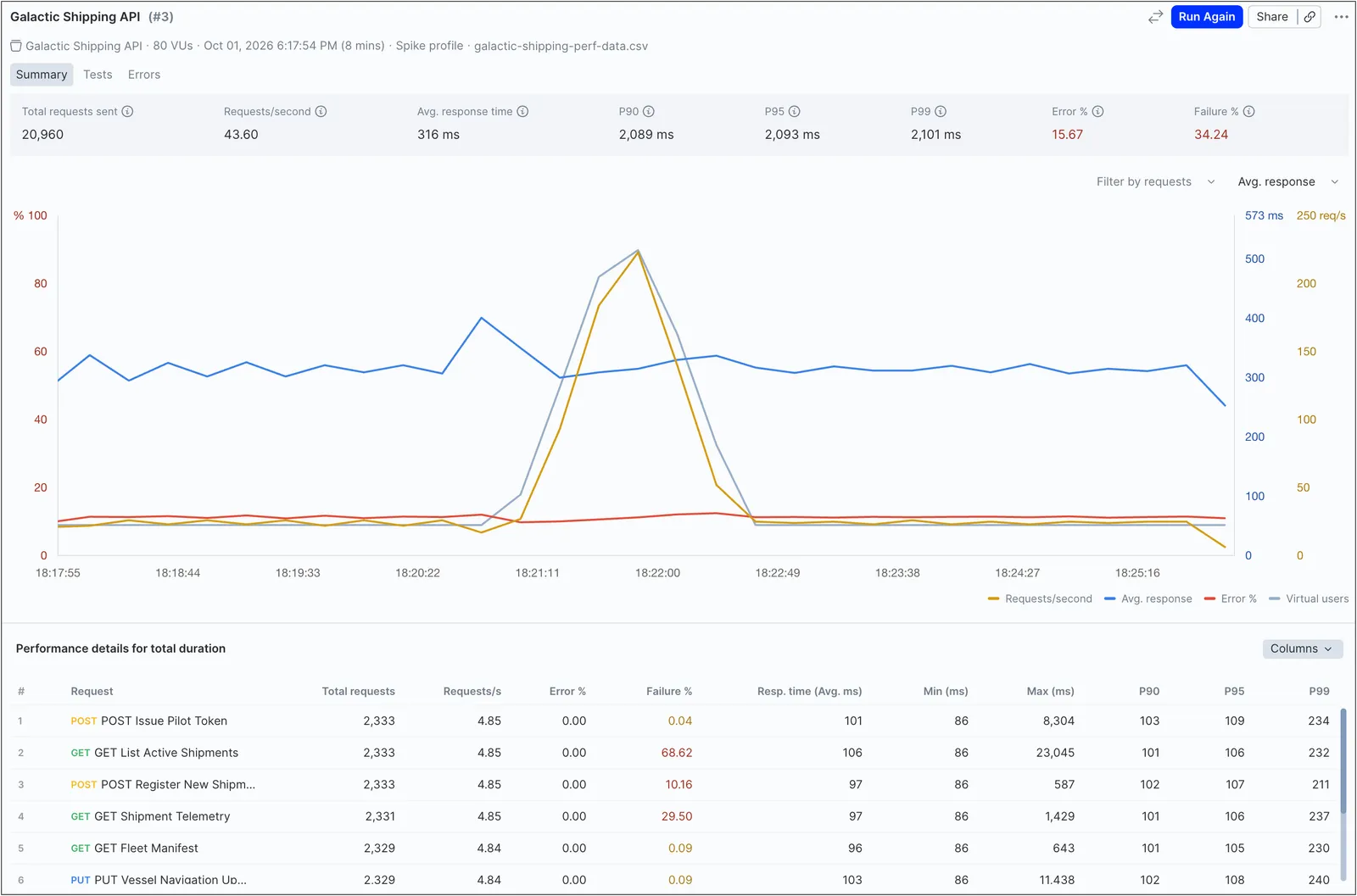Switch to the Tests tab
The width and height of the screenshot is (1357, 896).
98,75
